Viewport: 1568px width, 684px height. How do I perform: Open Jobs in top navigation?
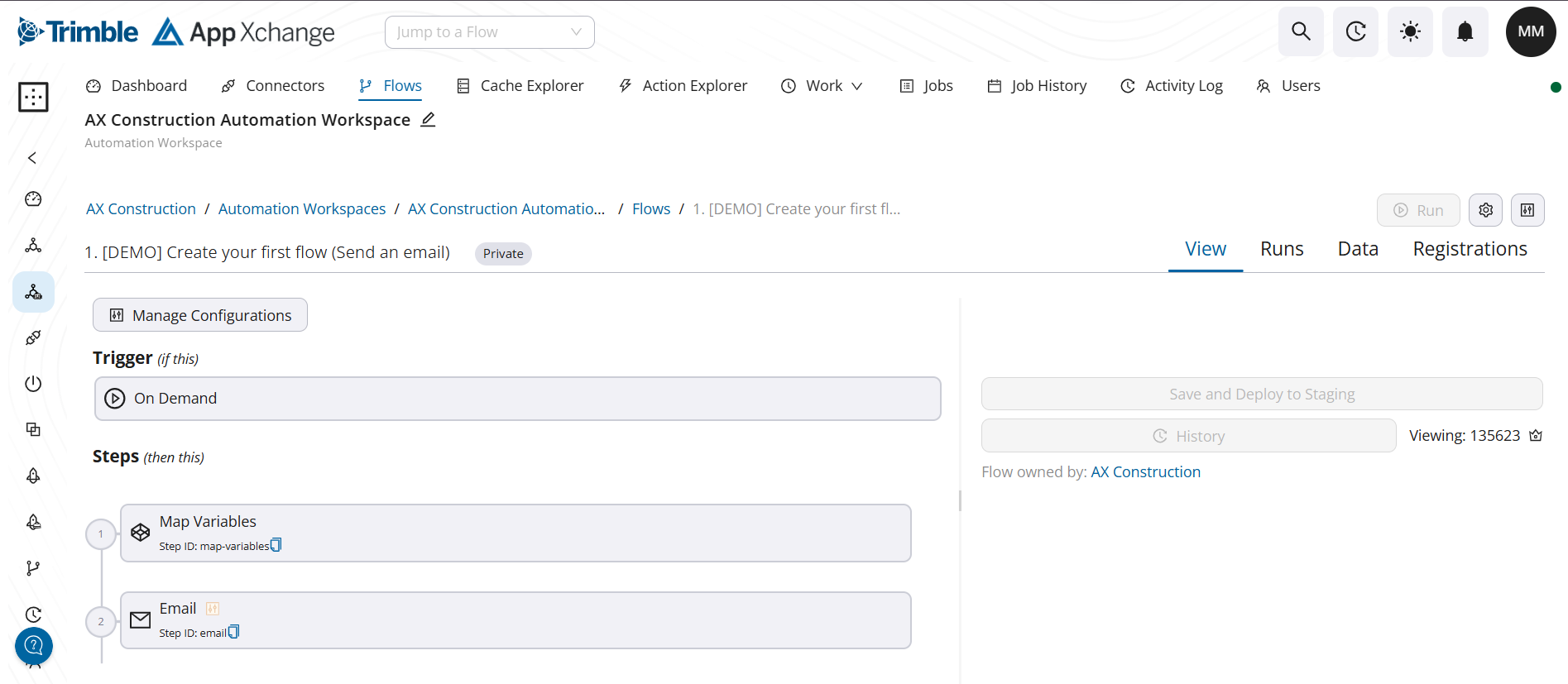coord(927,86)
